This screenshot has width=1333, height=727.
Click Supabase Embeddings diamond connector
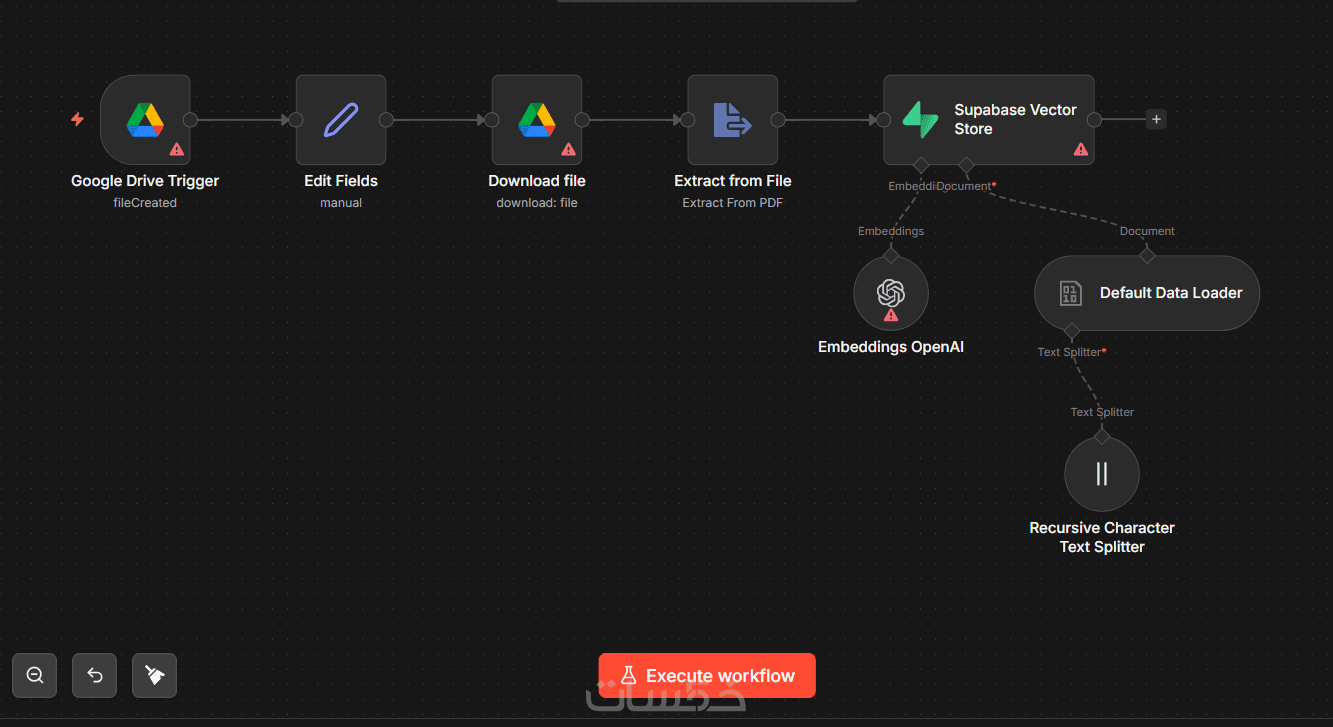[x=921, y=164]
